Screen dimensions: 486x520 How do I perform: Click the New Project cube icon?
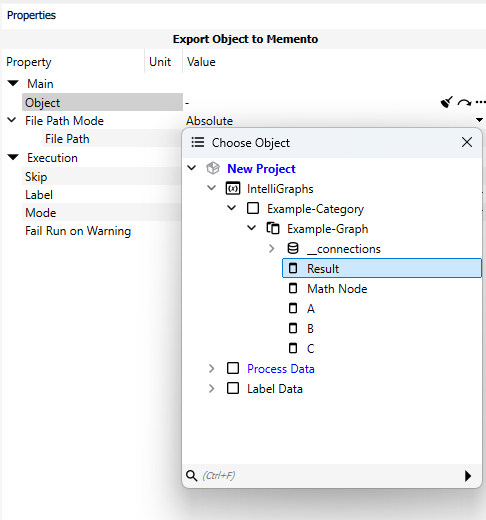213,168
